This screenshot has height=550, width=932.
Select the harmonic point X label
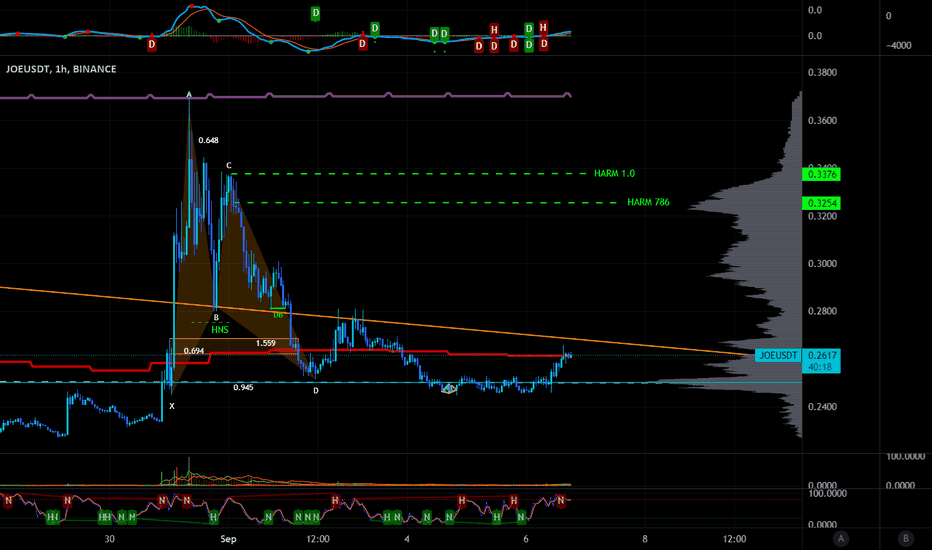[x=172, y=406]
